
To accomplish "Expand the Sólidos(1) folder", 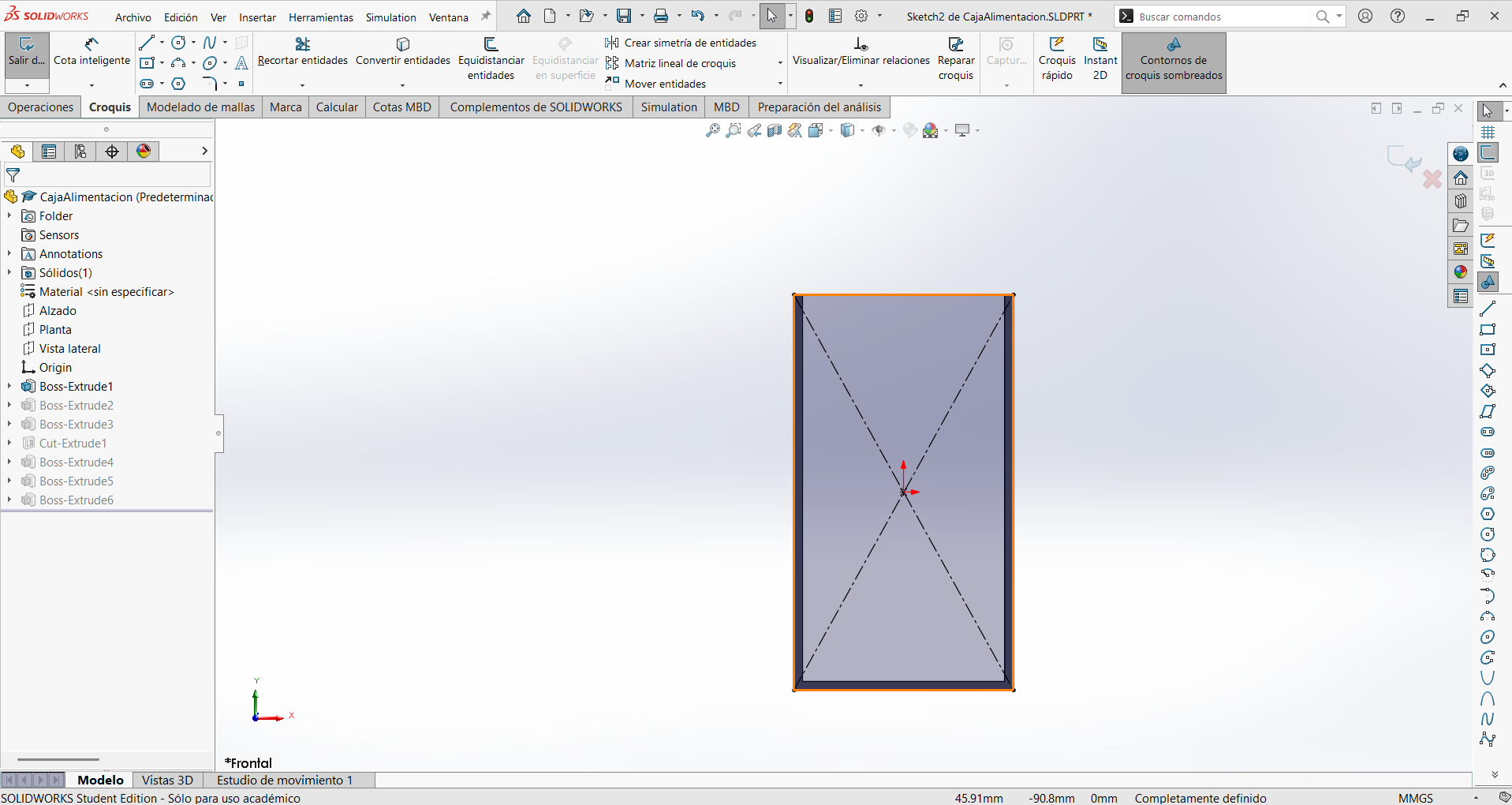I will (x=9, y=272).
